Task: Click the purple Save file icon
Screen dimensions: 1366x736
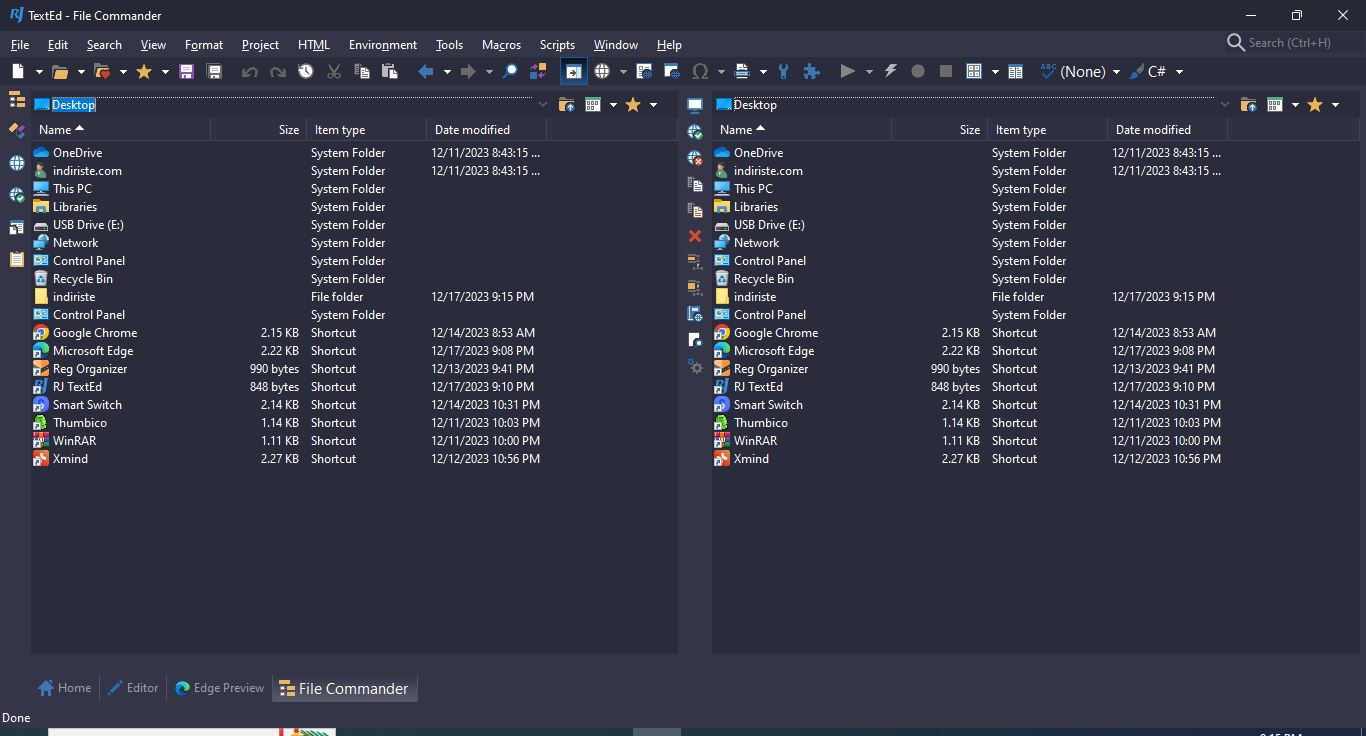Action: point(186,72)
